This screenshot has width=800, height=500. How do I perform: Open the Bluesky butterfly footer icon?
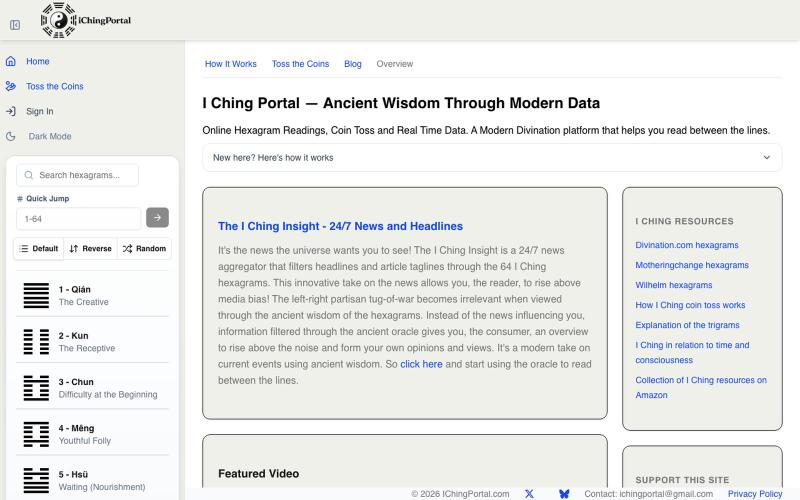564,493
